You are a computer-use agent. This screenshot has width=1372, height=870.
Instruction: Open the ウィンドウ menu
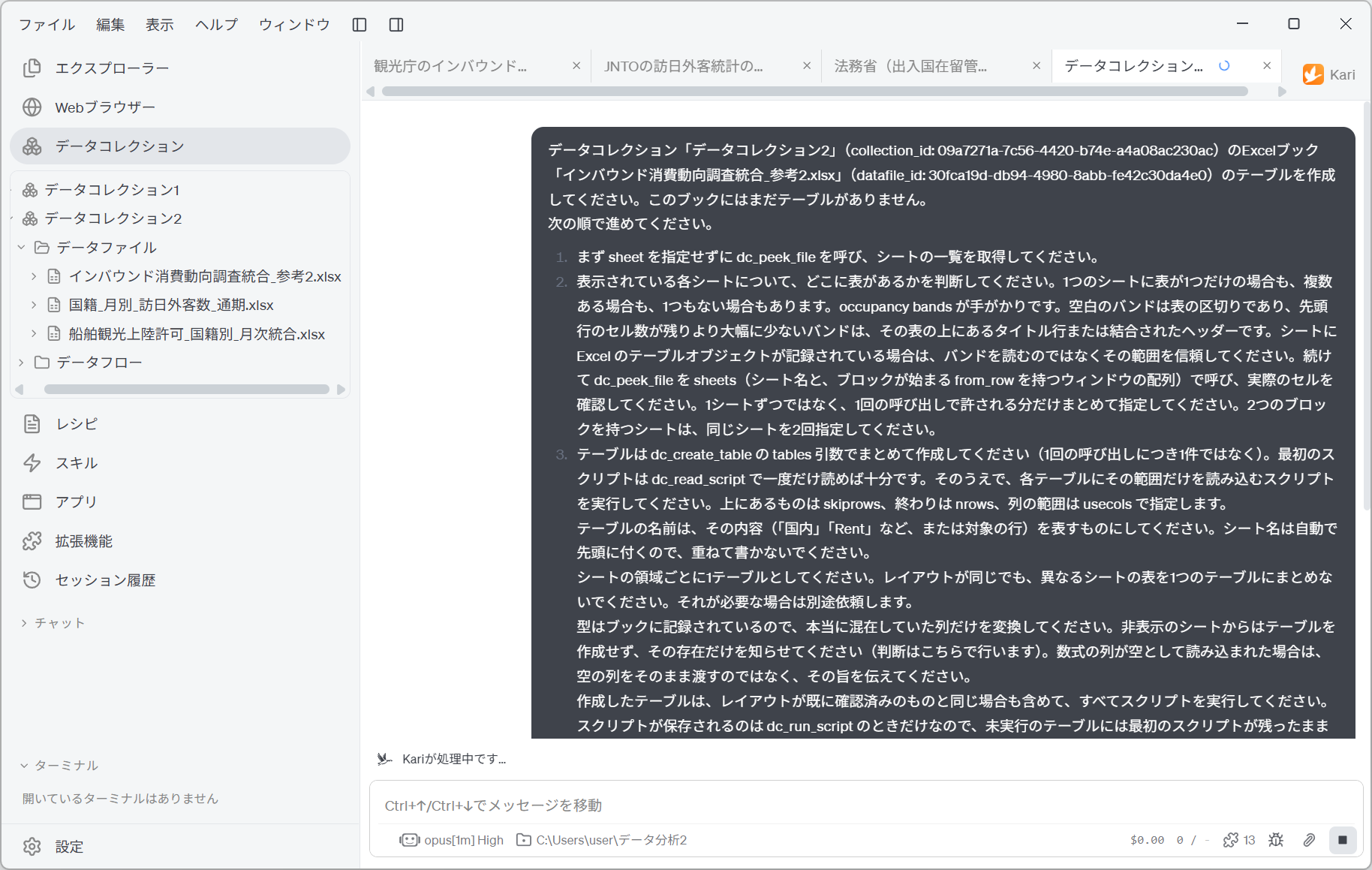(294, 25)
